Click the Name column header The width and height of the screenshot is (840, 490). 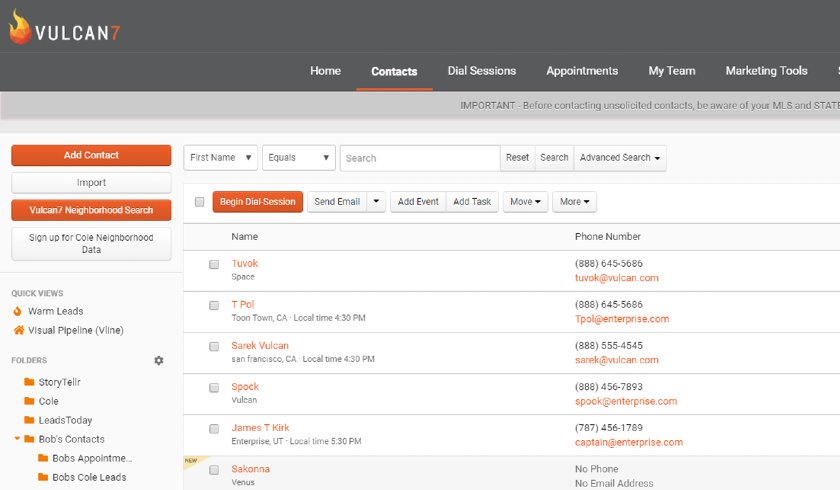click(x=244, y=236)
